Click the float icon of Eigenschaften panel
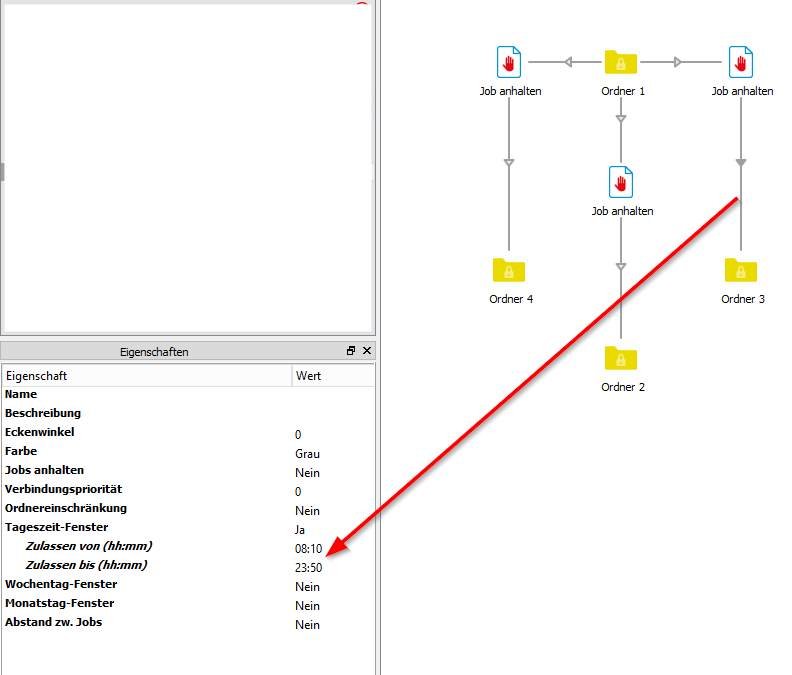The height and width of the screenshot is (675, 792). point(351,351)
